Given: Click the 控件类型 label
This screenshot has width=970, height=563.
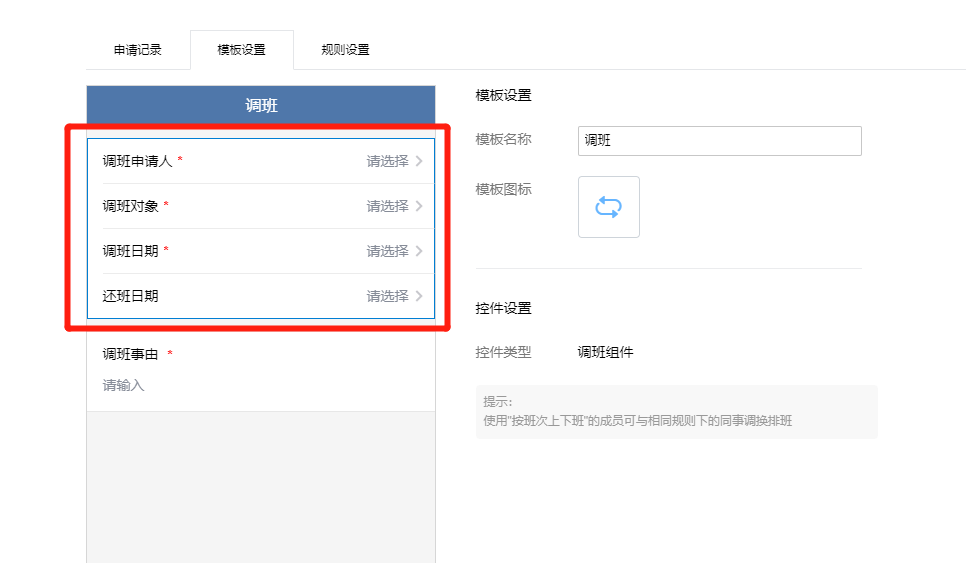Looking at the screenshot, I should (504, 353).
